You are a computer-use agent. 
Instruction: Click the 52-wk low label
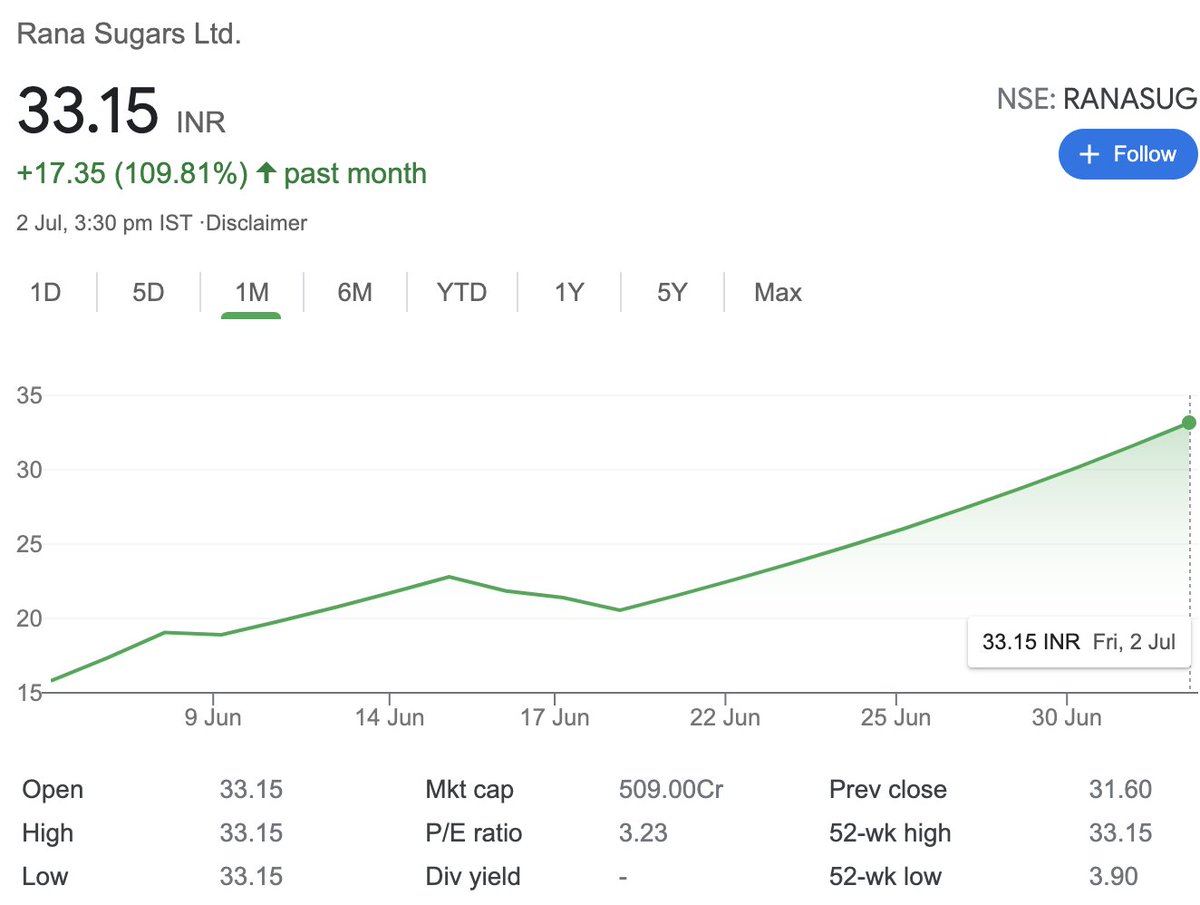885,877
